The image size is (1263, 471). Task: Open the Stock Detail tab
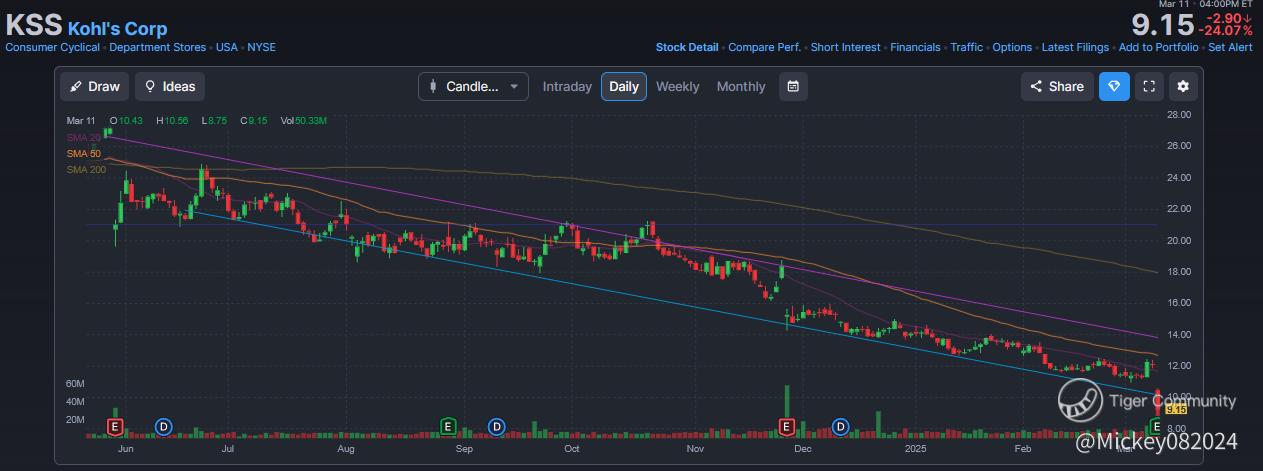(687, 47)
